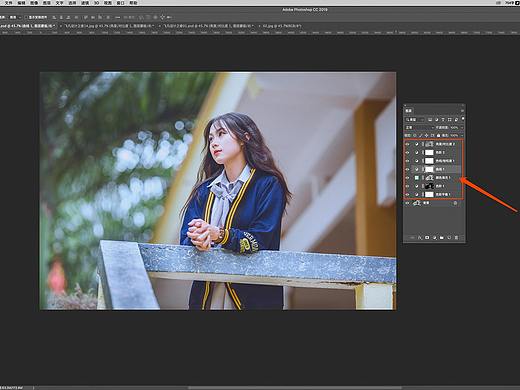Toggle visibility of the highlighted selected layer

coord(407,169)
